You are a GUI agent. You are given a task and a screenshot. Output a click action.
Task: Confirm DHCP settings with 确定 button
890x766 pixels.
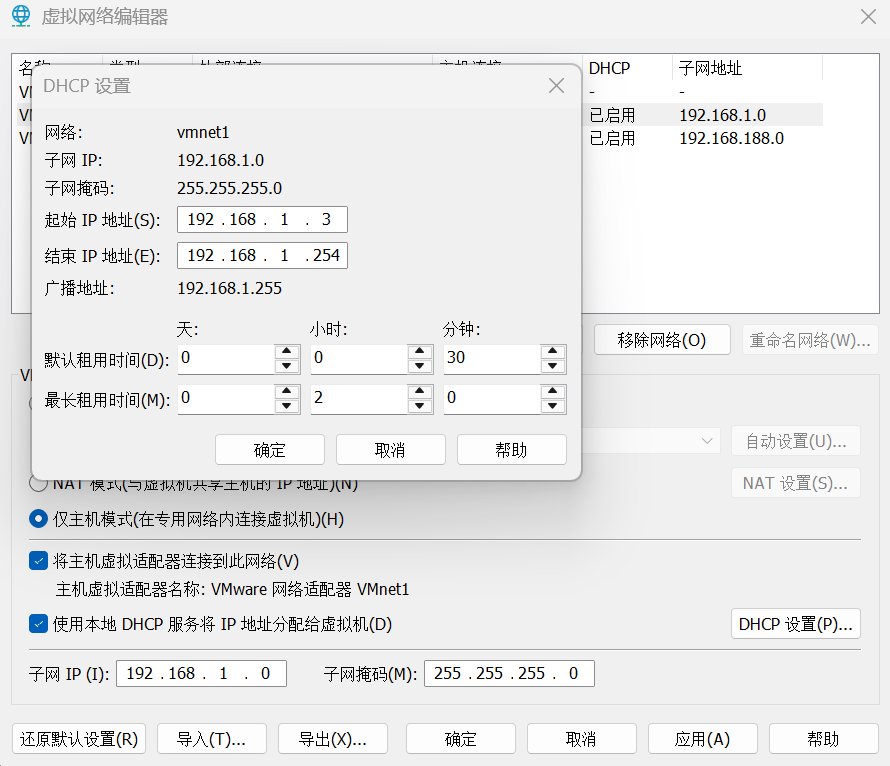[270, 450]
